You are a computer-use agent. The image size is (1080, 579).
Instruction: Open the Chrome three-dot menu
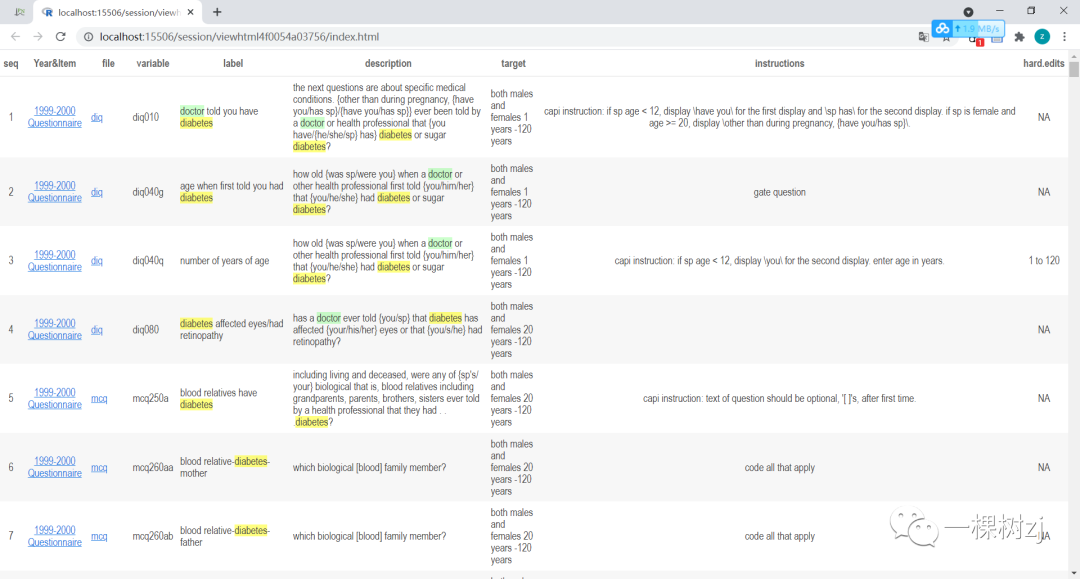1065,36
